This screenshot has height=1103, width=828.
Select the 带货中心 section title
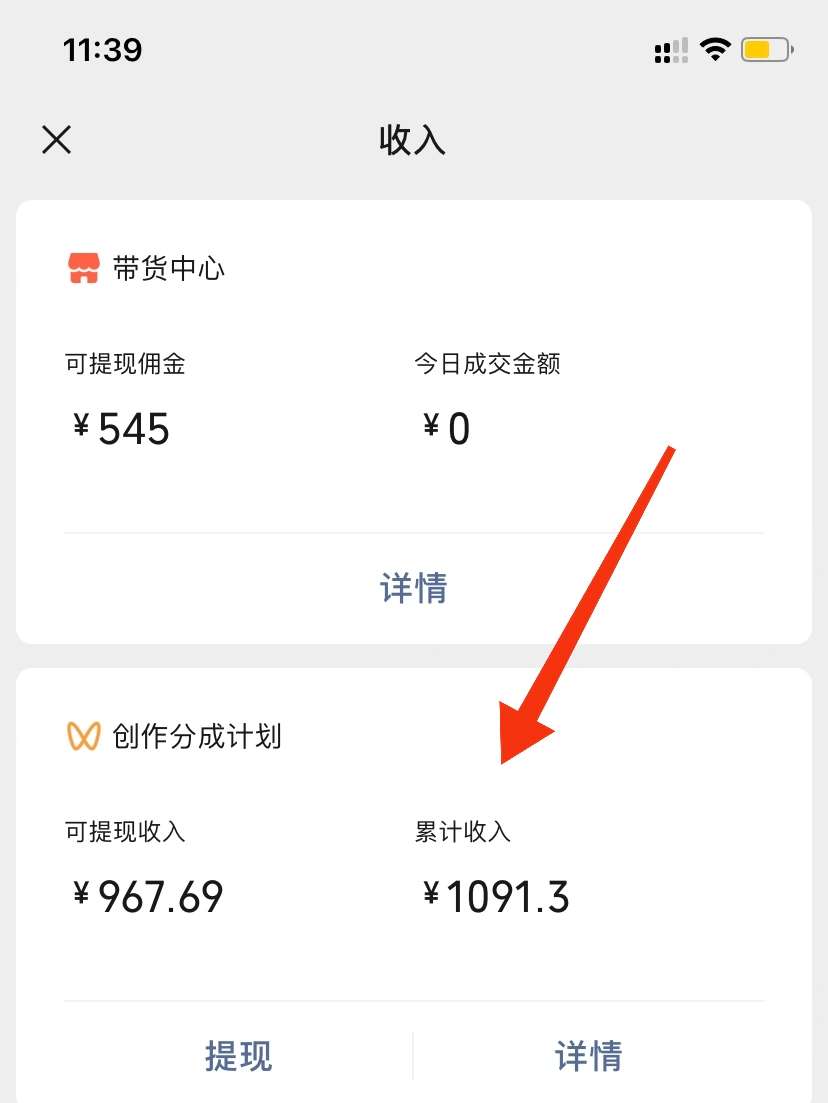[169, 269]
